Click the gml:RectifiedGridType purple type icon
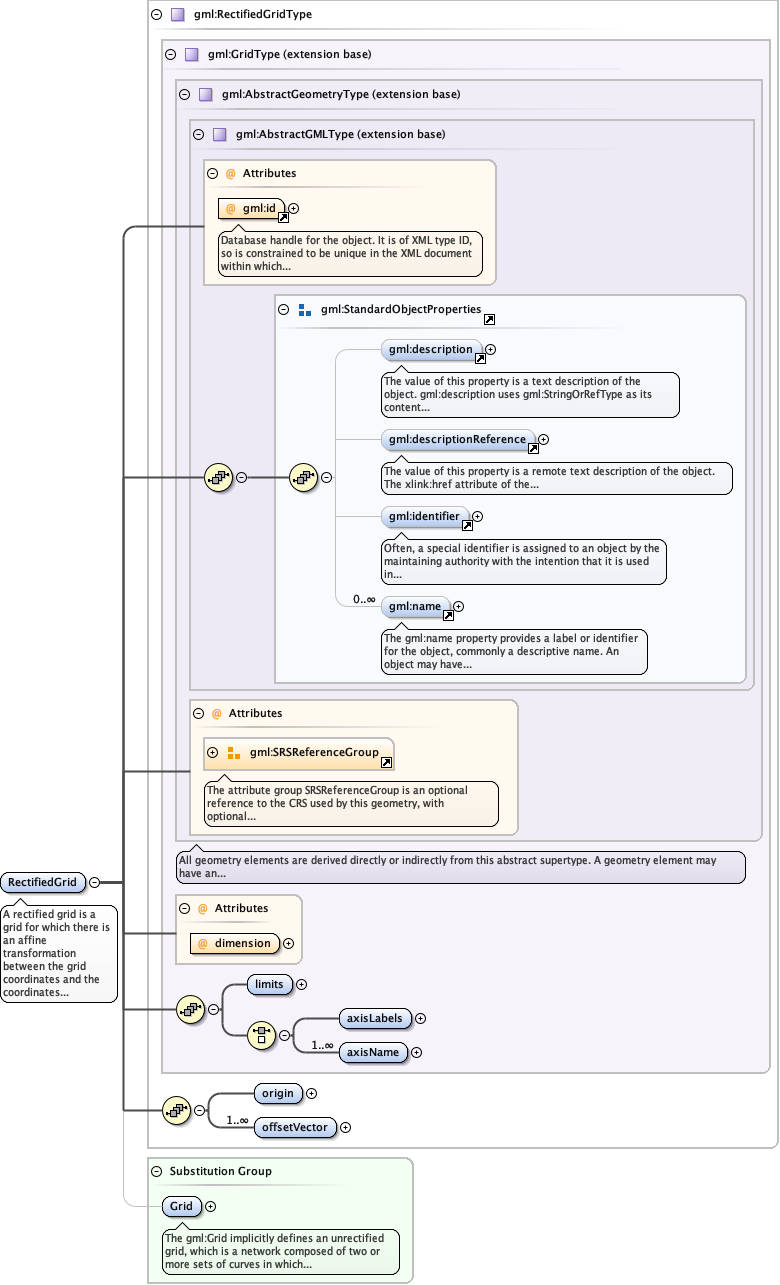This screenshot has width=780, height=1285. [177, 15]
